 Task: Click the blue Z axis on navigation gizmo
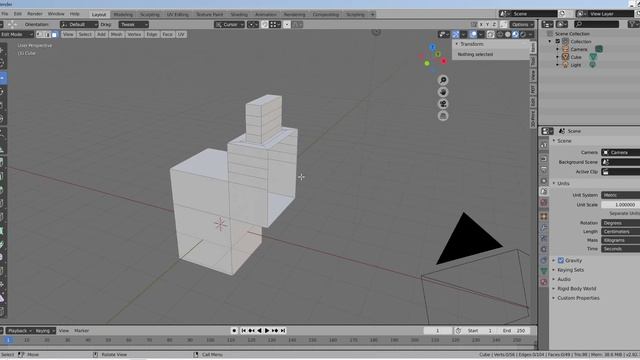433,47
